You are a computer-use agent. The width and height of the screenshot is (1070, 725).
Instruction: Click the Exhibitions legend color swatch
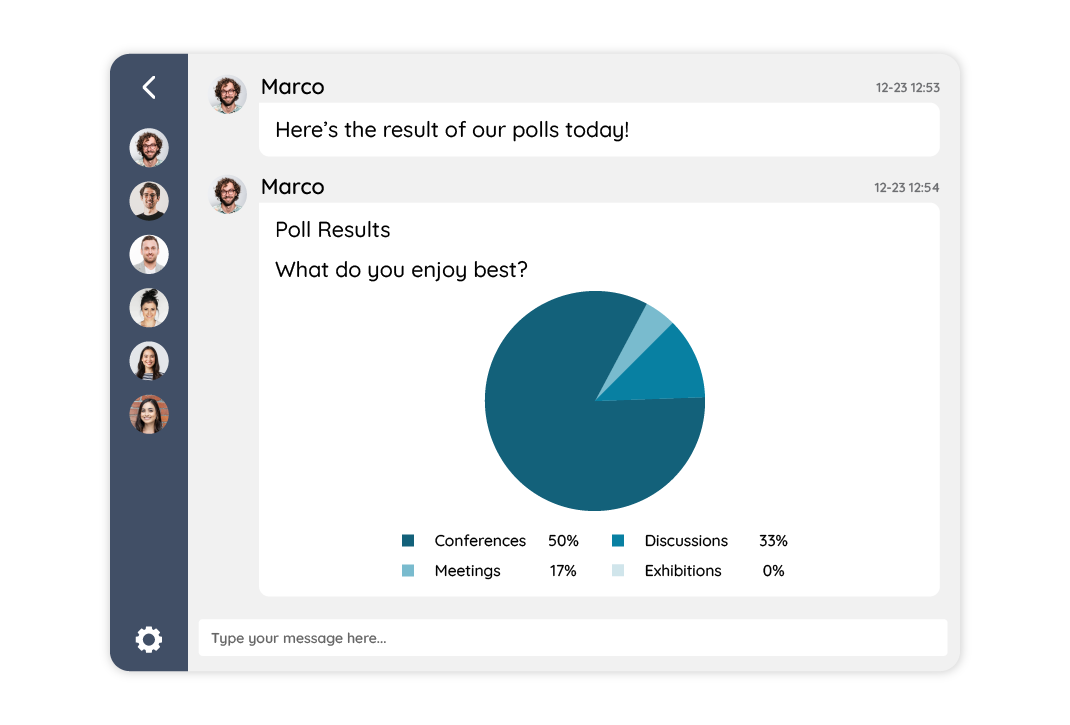[x=618, y=571]
